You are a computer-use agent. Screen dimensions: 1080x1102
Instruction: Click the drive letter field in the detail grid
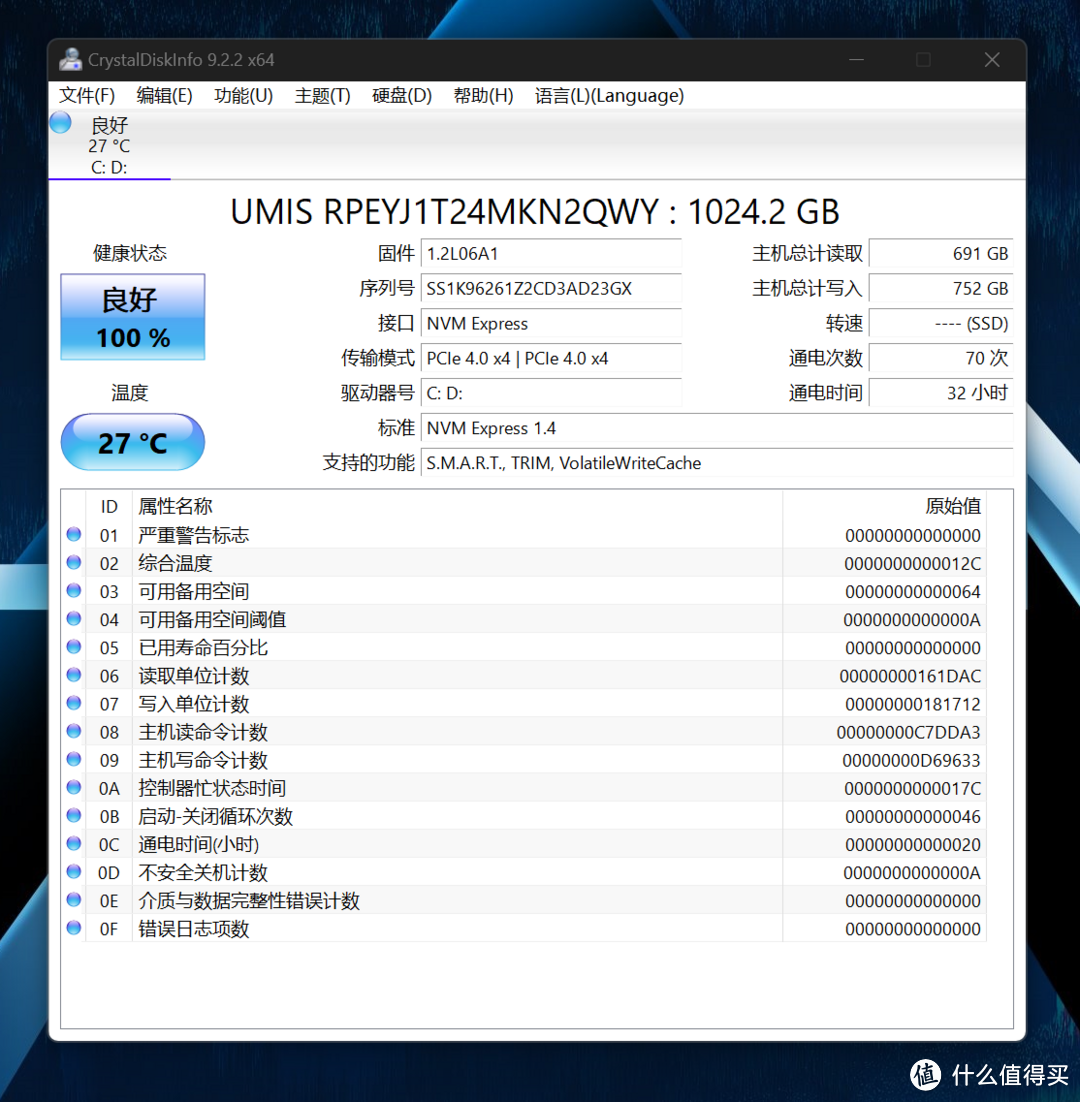pos(551,393)
